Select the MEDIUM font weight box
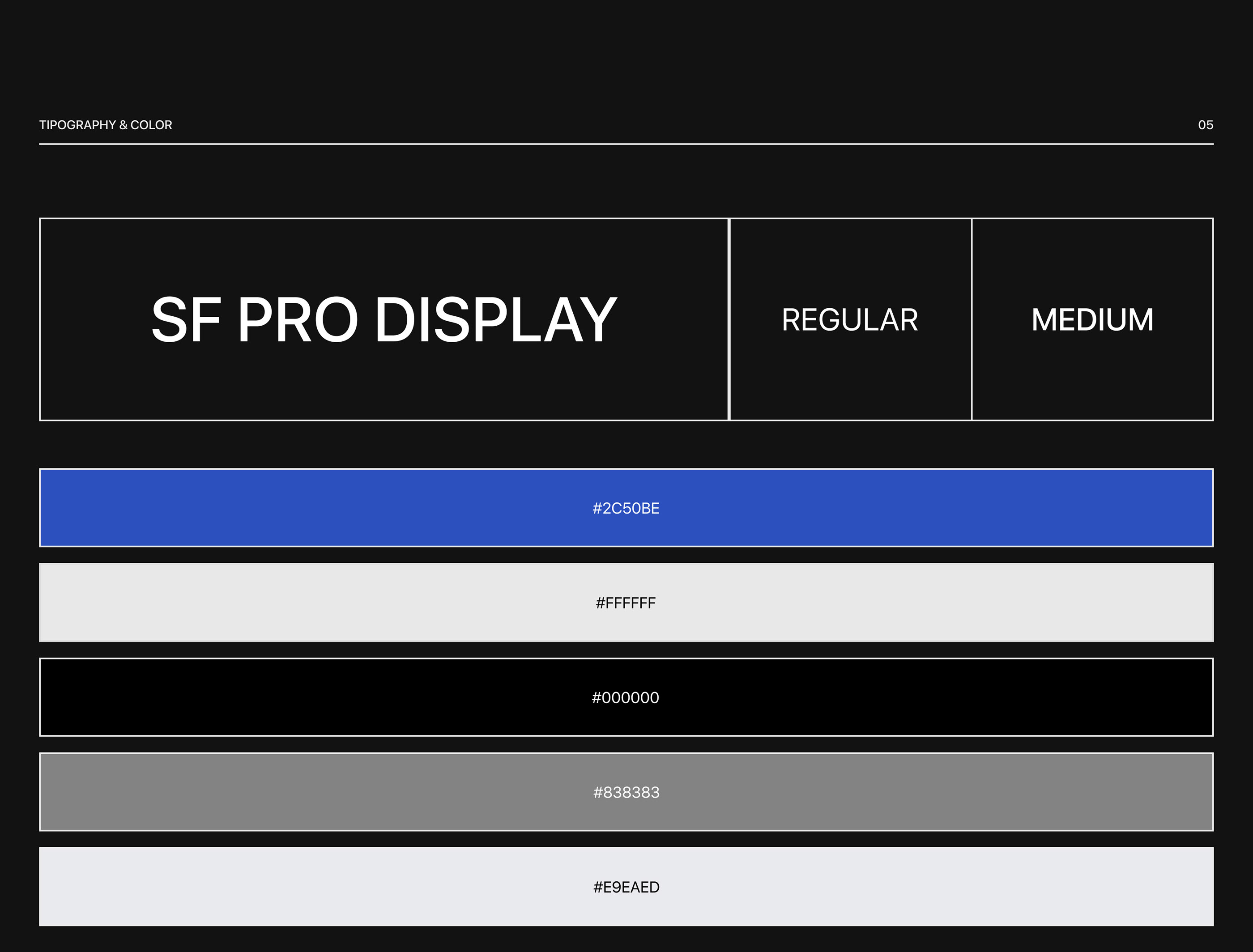This screenshot has width=1253, height=952. point(1092,319)
